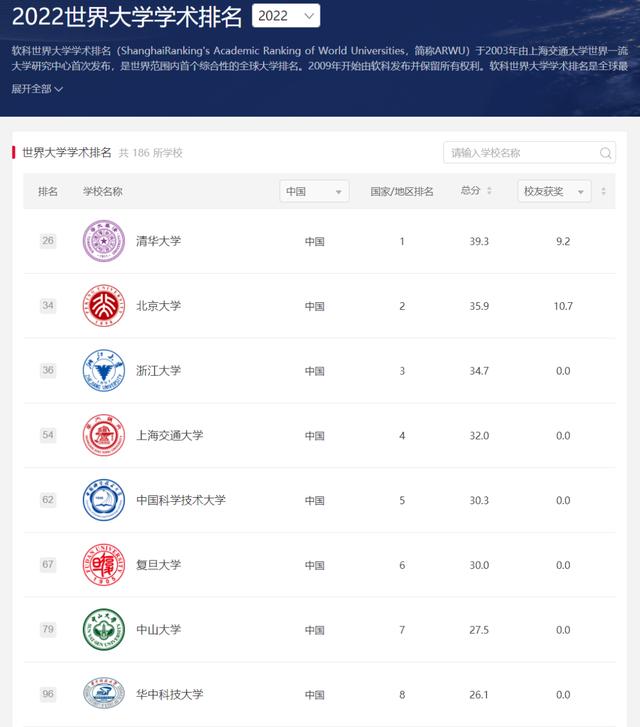Open 华中科技大学 school link
Viewport: 640px width, 727px height.
tap(169, 694)
